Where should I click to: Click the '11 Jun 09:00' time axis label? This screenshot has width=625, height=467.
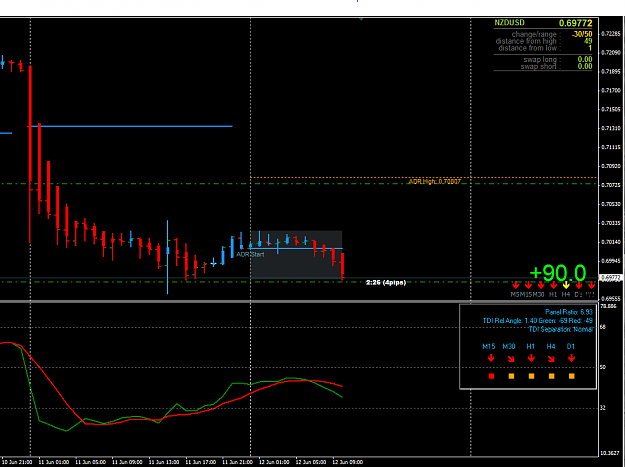pyautogui.click(x=127, y=462)
